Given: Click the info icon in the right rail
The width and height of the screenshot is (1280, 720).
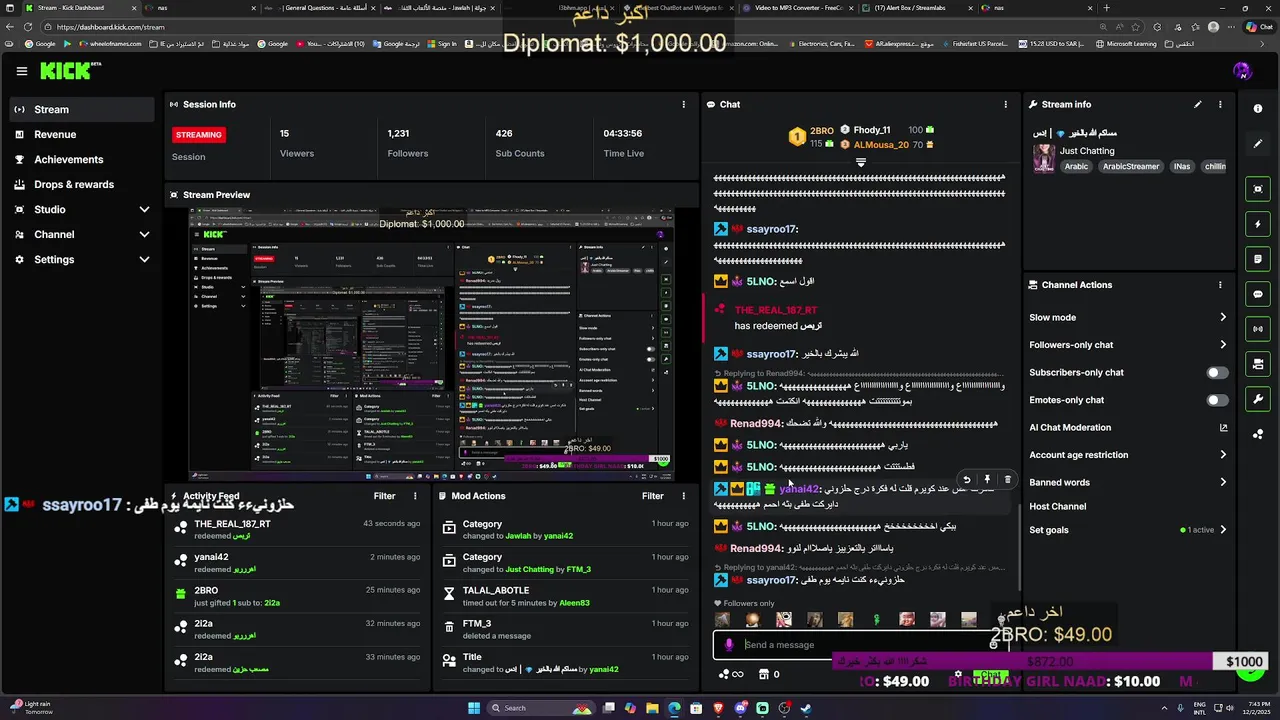Looking at the screenshot, I should (1258, 109).
